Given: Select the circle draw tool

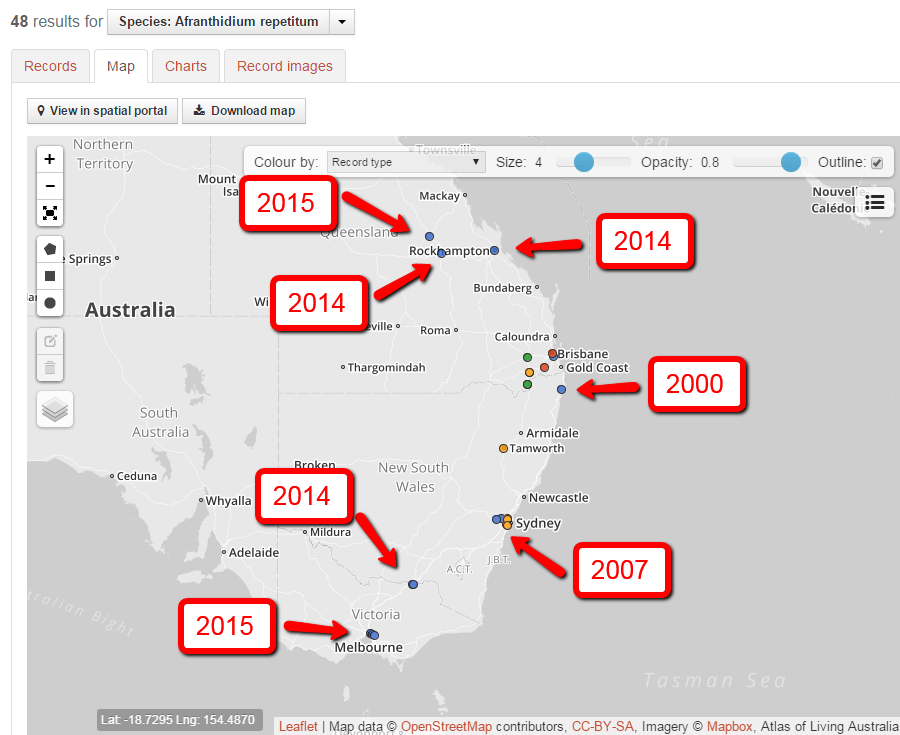Looking at the screenshot, I should [50, 302].
